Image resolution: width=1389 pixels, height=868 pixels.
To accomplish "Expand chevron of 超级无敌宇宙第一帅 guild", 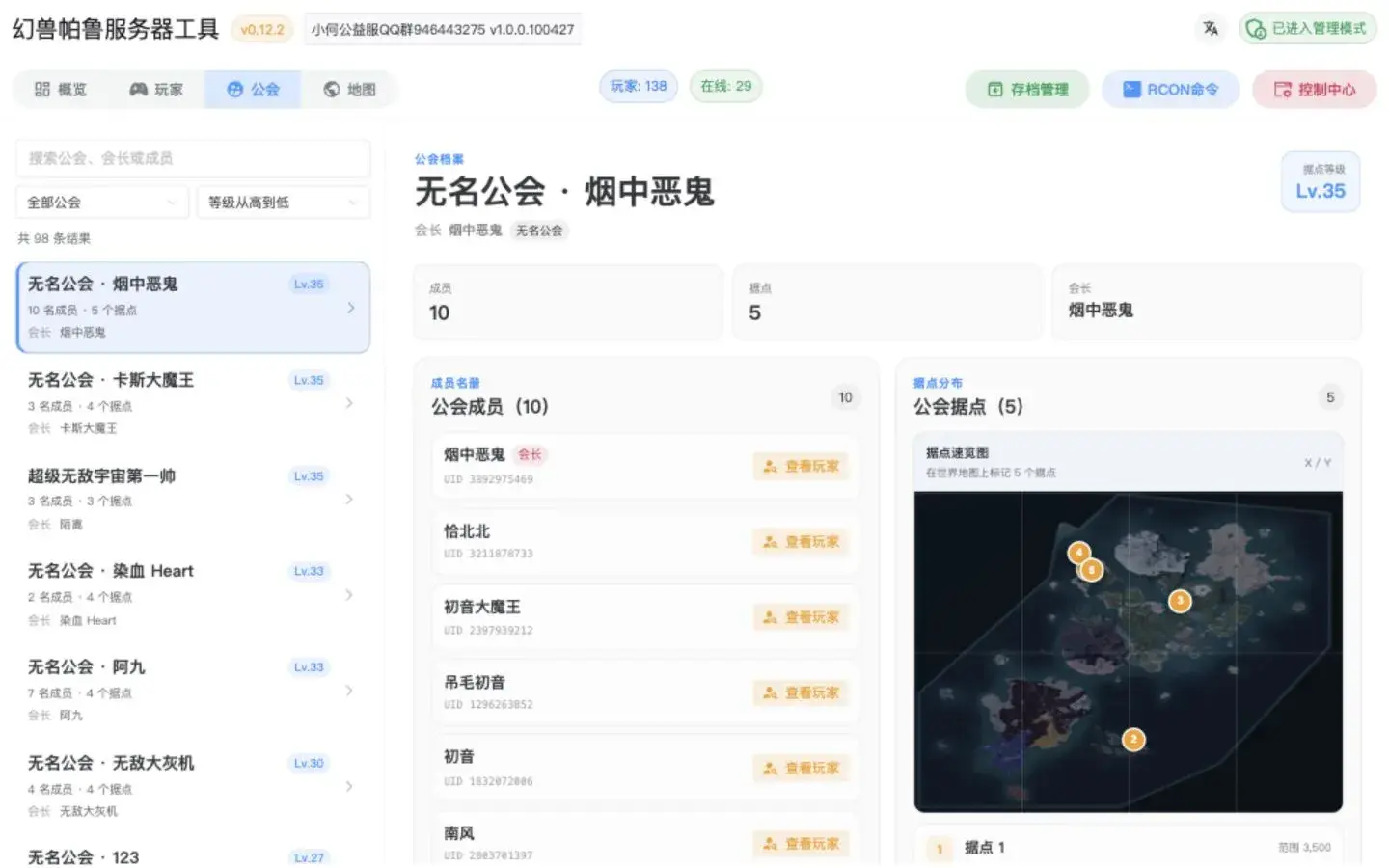I will [349, 499].
